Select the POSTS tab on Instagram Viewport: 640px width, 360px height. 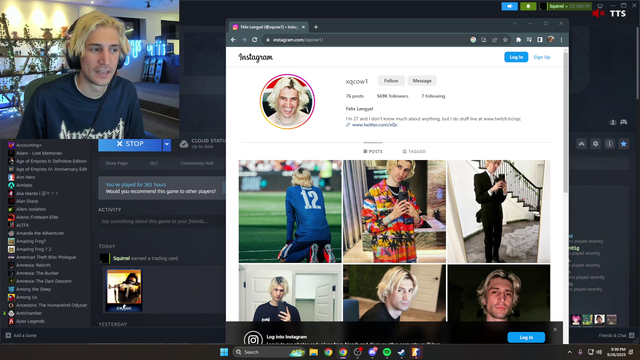click(x=373, y=151)
